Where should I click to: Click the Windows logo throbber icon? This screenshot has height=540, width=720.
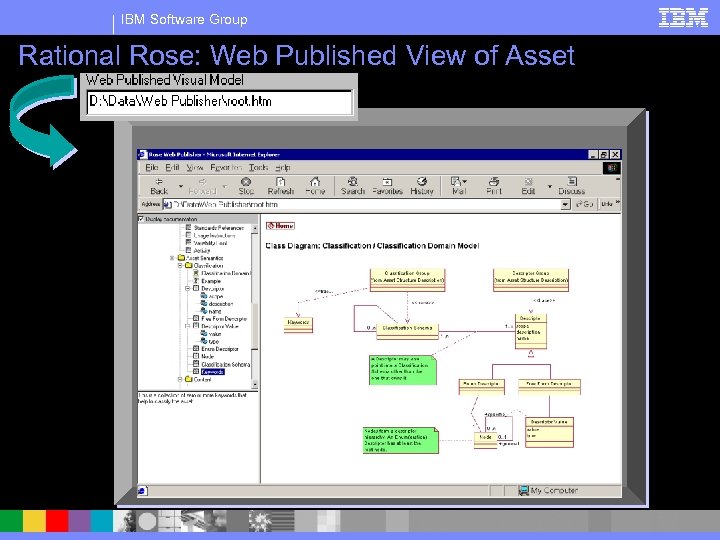pyautogui.click(x=612, y=168)
